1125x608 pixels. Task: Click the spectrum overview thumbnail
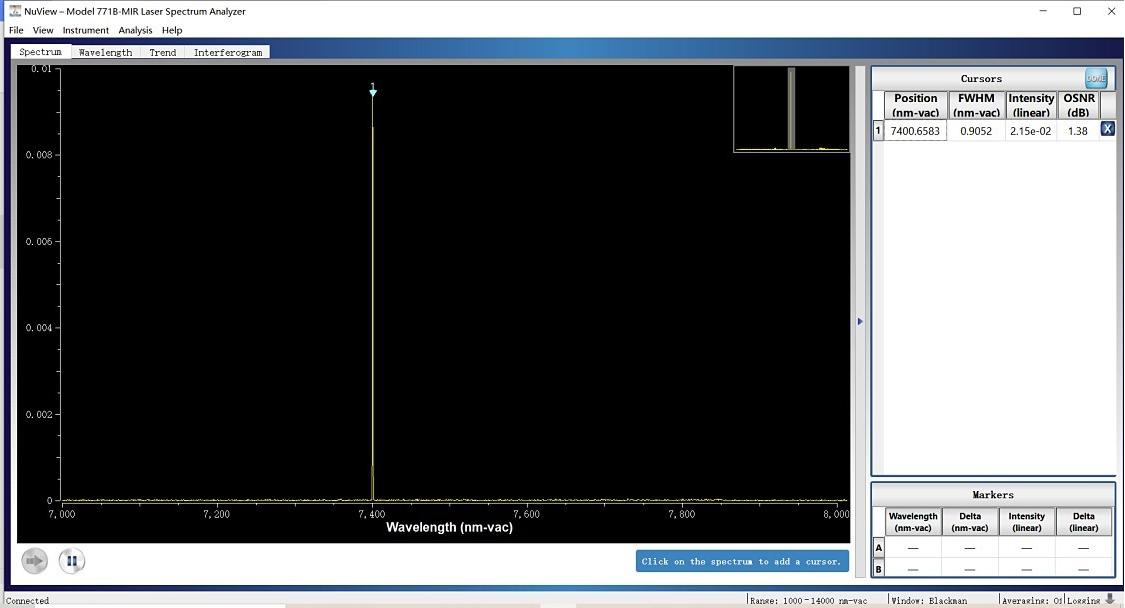click(x=791, y=109)
